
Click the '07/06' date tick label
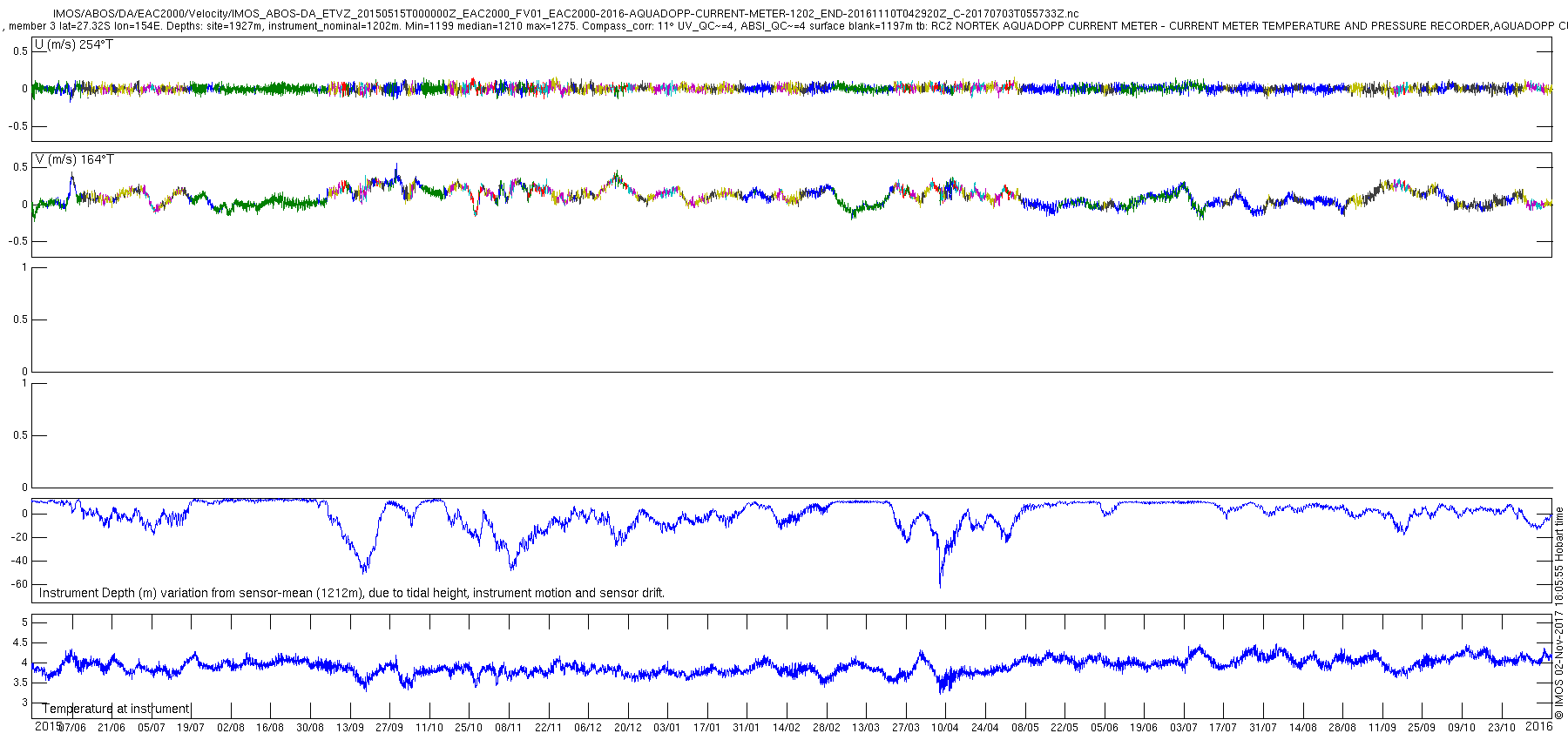(72, 728)
